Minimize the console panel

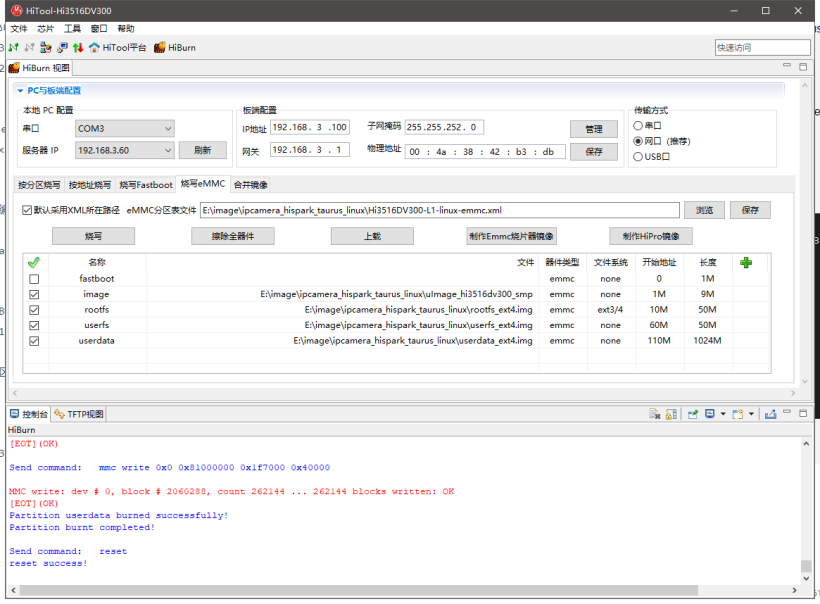click(787, 413)
